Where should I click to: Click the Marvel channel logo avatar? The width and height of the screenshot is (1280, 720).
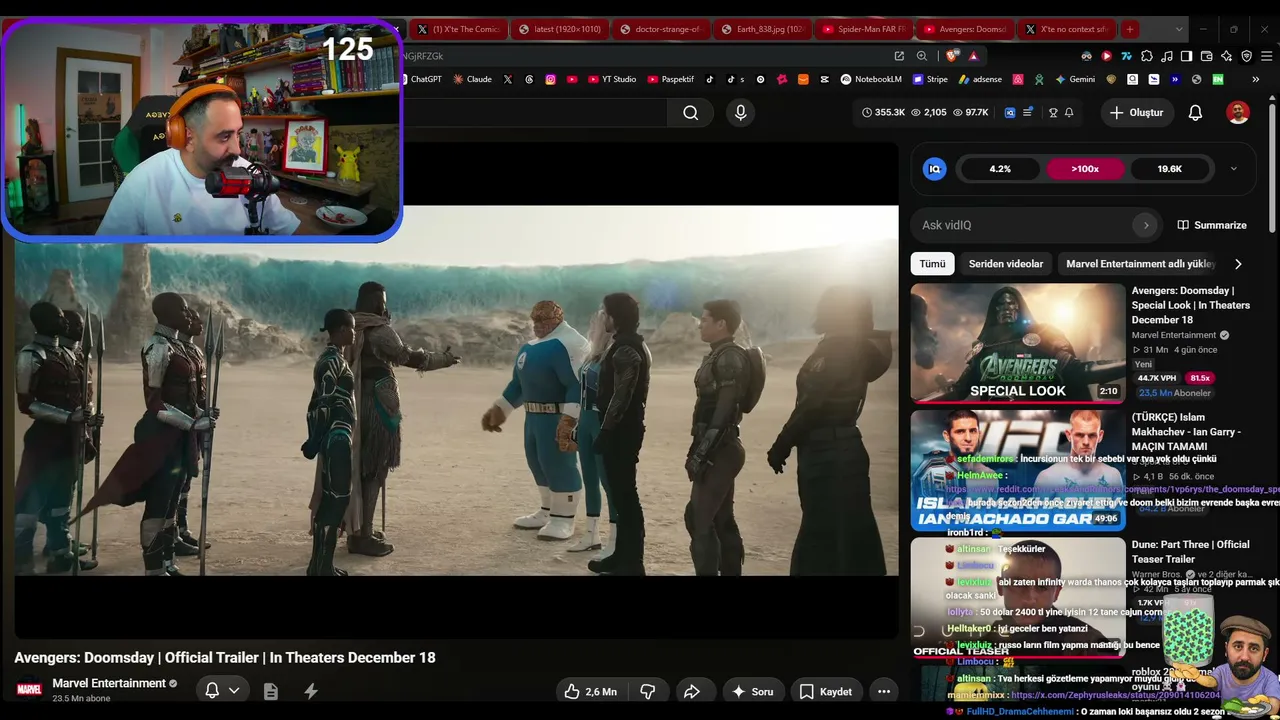point(29,690)
